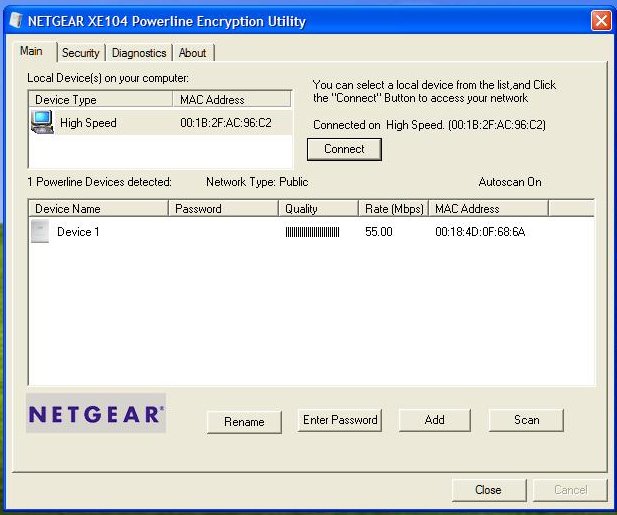Click the 55.00 rate value

[379, 232]
